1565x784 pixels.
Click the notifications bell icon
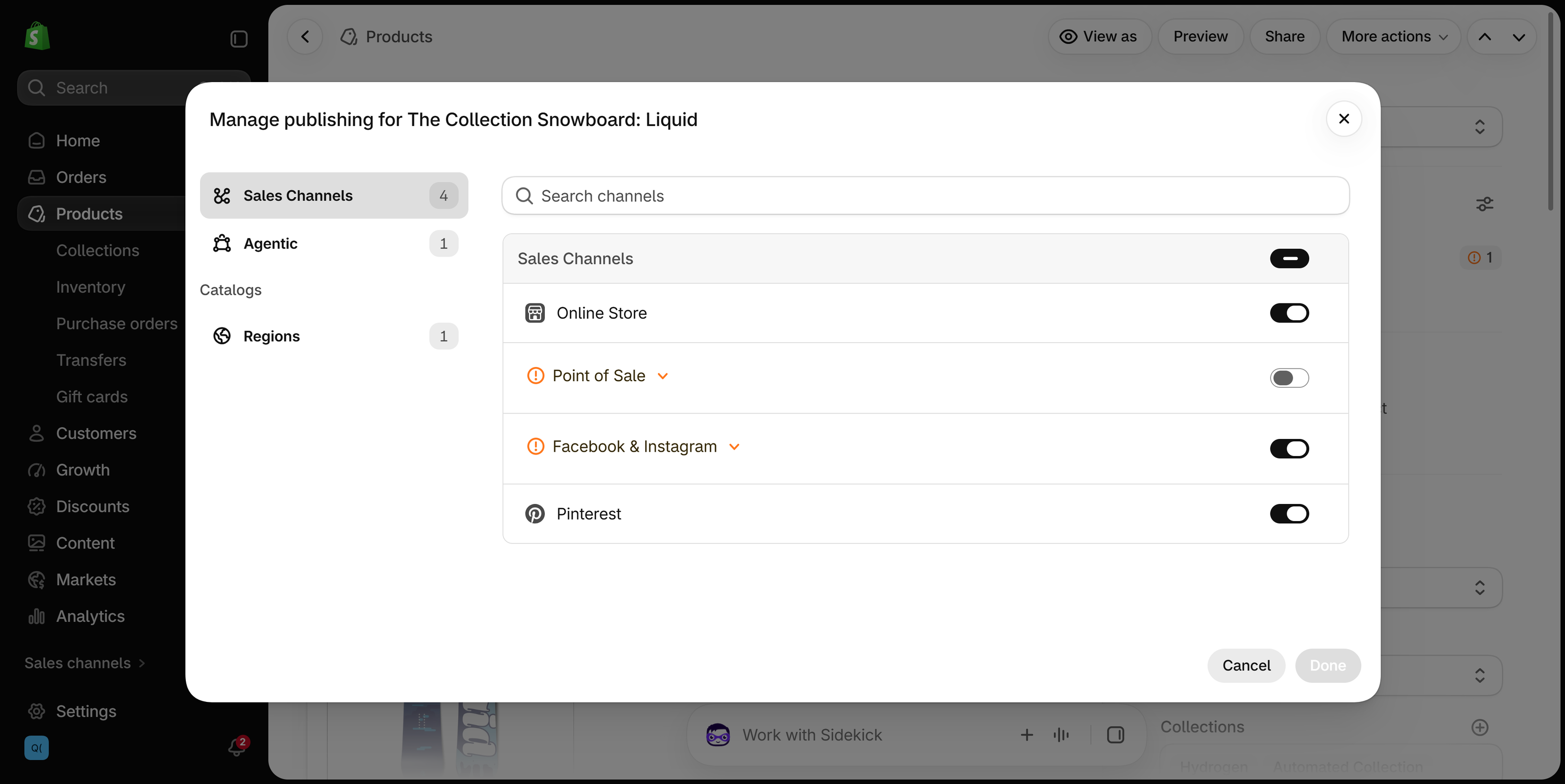(236, 747)
